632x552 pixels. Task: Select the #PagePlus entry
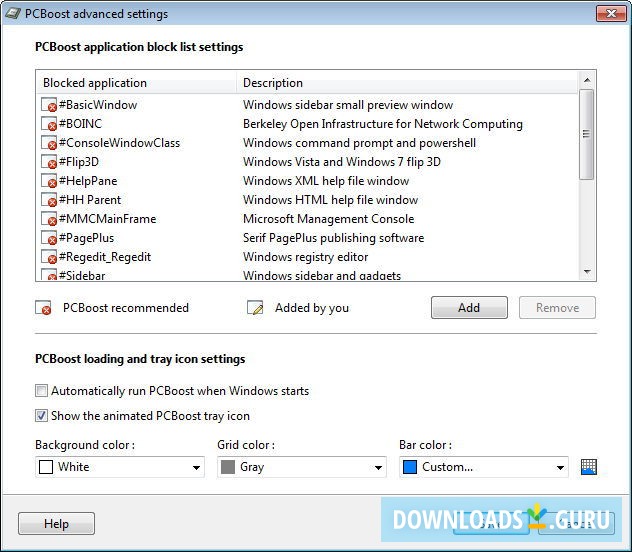[x=86, y=238]
